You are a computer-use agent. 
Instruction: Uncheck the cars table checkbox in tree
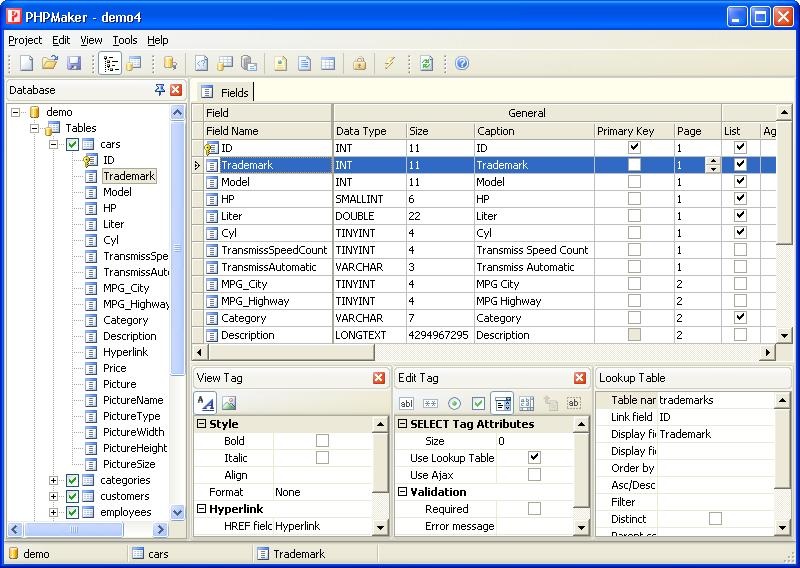click(72, 144)
